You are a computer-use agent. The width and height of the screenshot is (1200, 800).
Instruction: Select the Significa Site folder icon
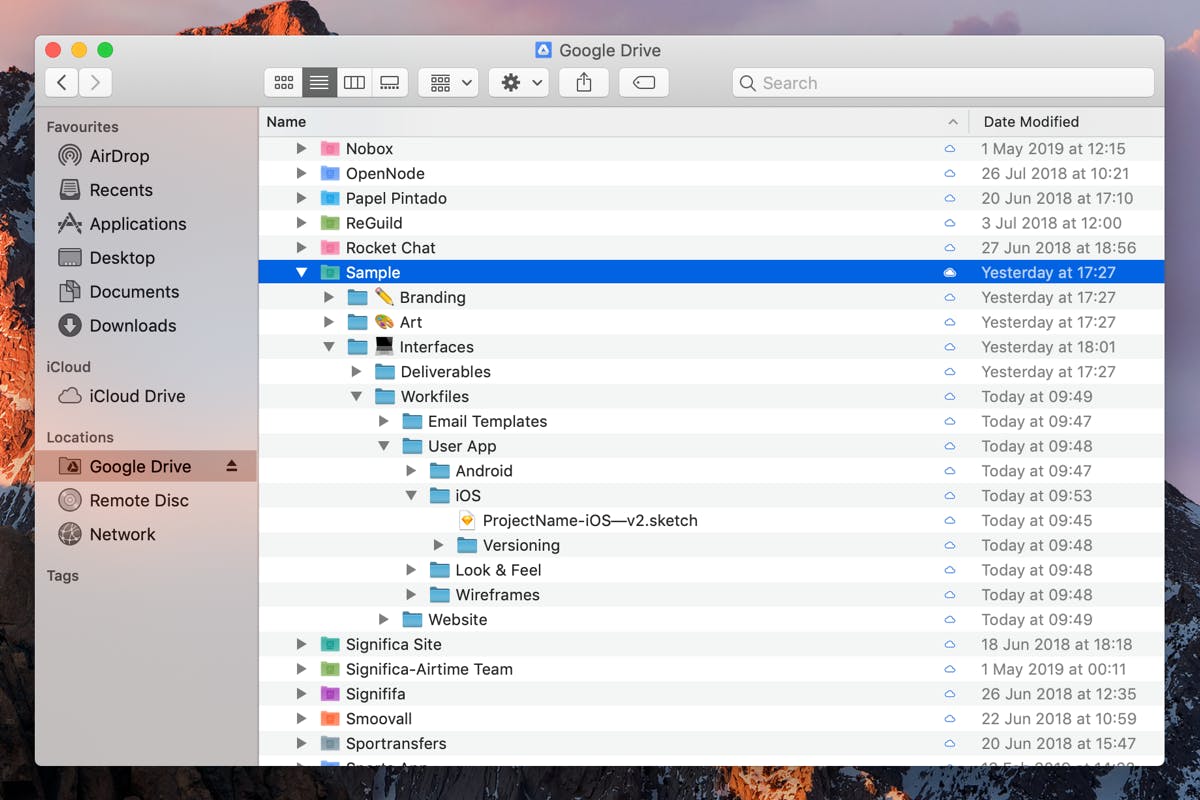tap(330, 644)
